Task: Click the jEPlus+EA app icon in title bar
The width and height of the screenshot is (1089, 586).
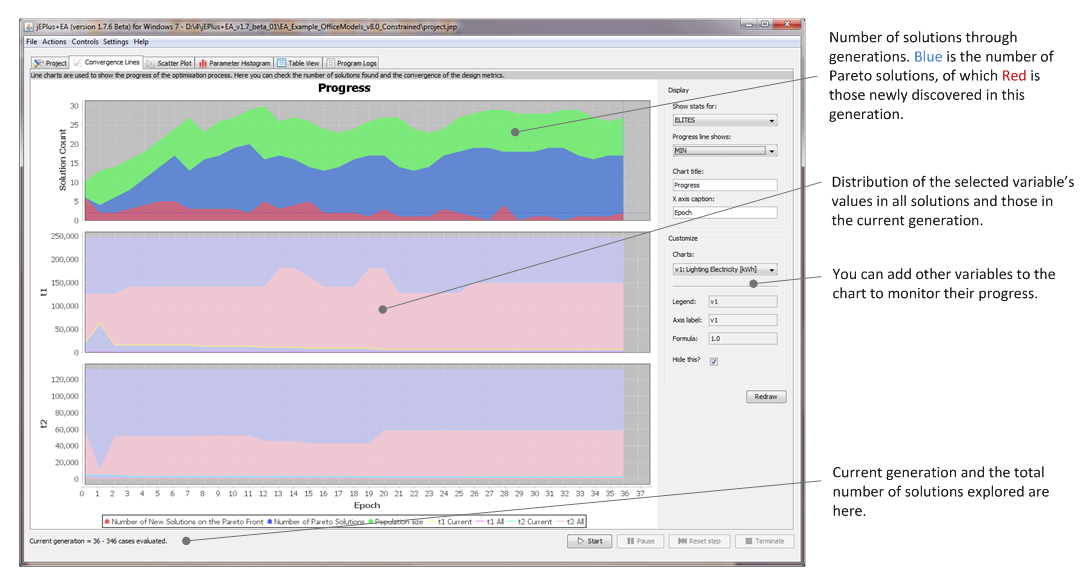Action: click(x=29, y=26)
